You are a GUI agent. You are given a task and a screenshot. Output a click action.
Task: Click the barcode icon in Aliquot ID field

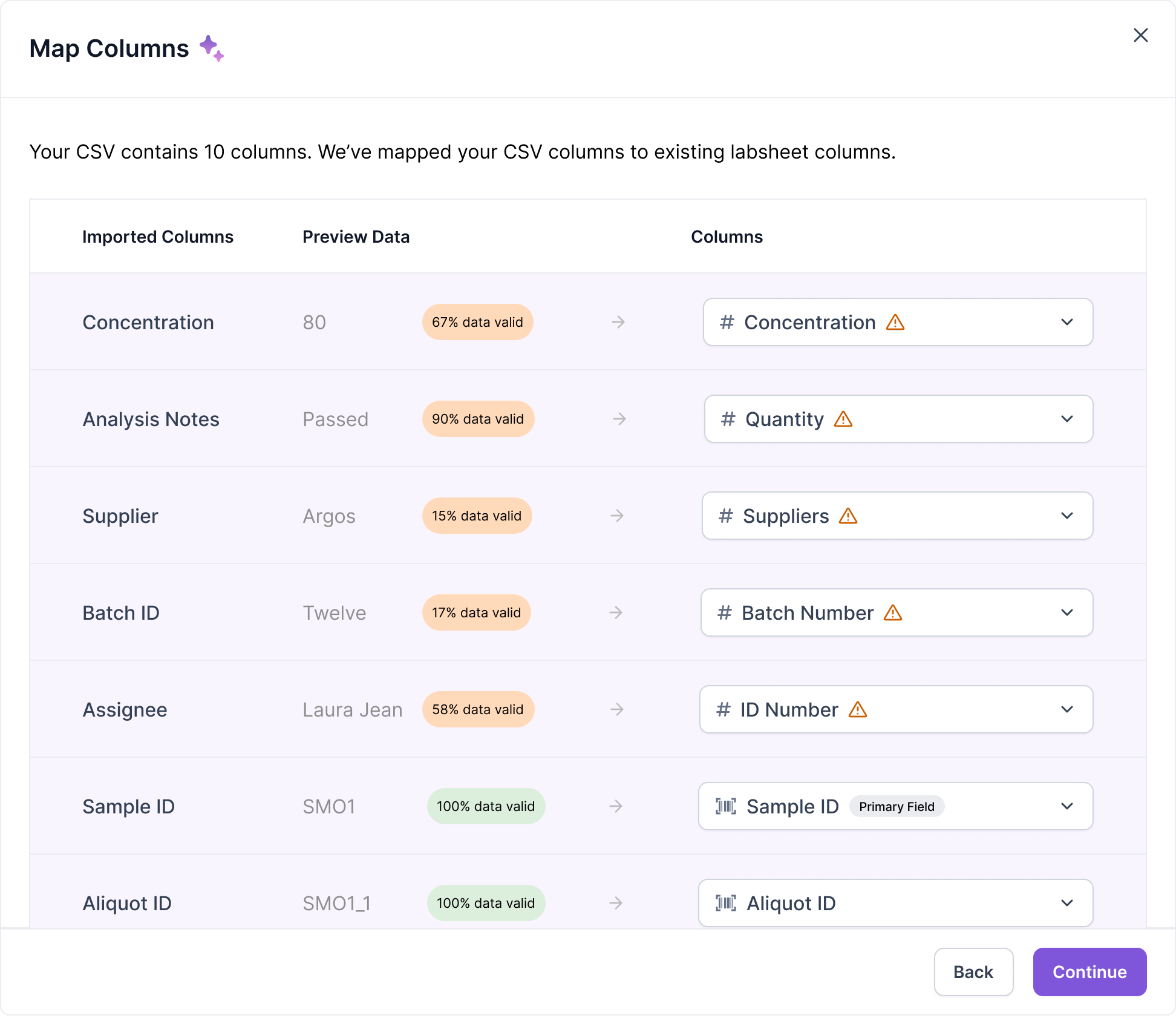(726, 903)
